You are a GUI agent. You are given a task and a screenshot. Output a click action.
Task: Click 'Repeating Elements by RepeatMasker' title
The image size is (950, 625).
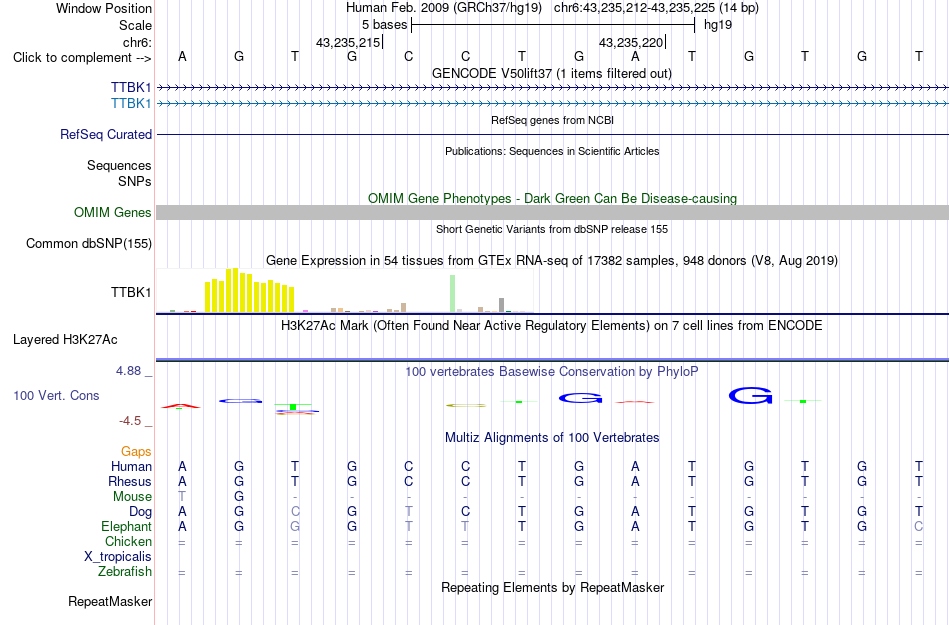[x=553, y=587]
